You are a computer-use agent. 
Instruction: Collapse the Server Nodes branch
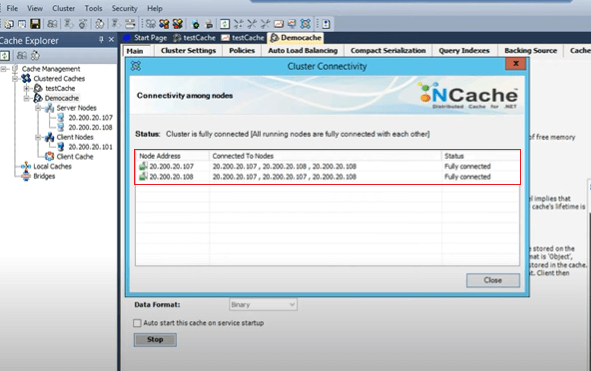click(38, 108)
